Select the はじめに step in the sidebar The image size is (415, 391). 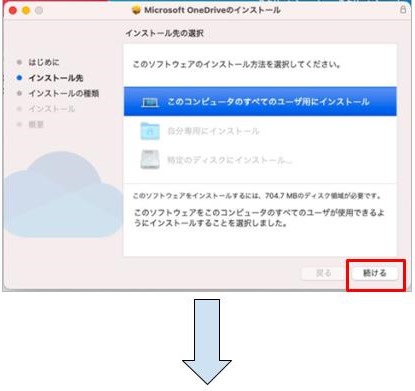[44, 62]
